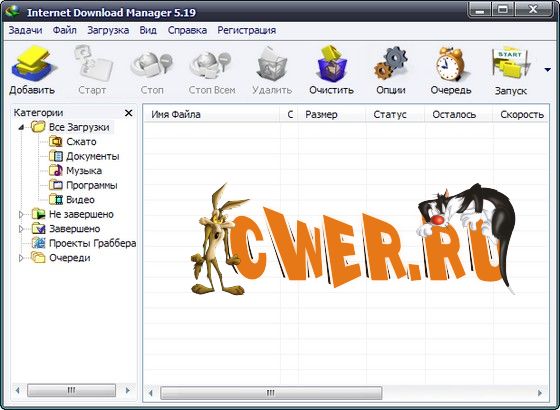Screen dimensions: 560x410
Task: Click the Все Загрузки folder icon
Action: coord(38,127)
